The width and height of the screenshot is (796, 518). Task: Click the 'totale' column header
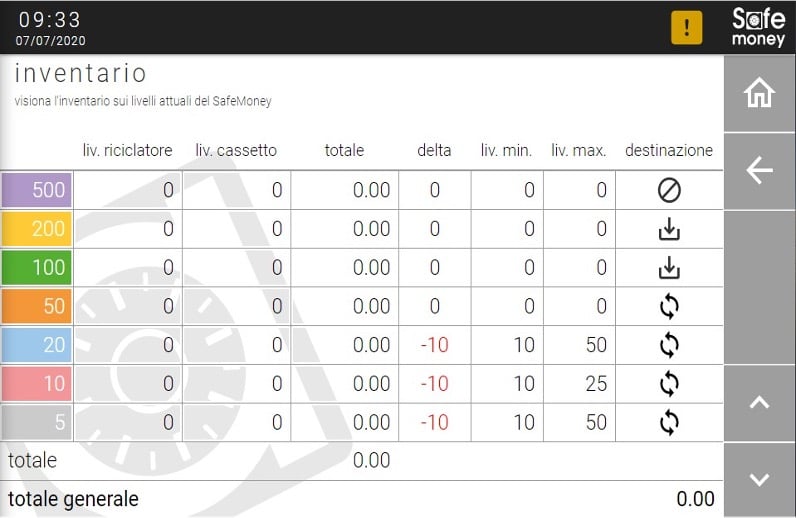coord(344,150)
